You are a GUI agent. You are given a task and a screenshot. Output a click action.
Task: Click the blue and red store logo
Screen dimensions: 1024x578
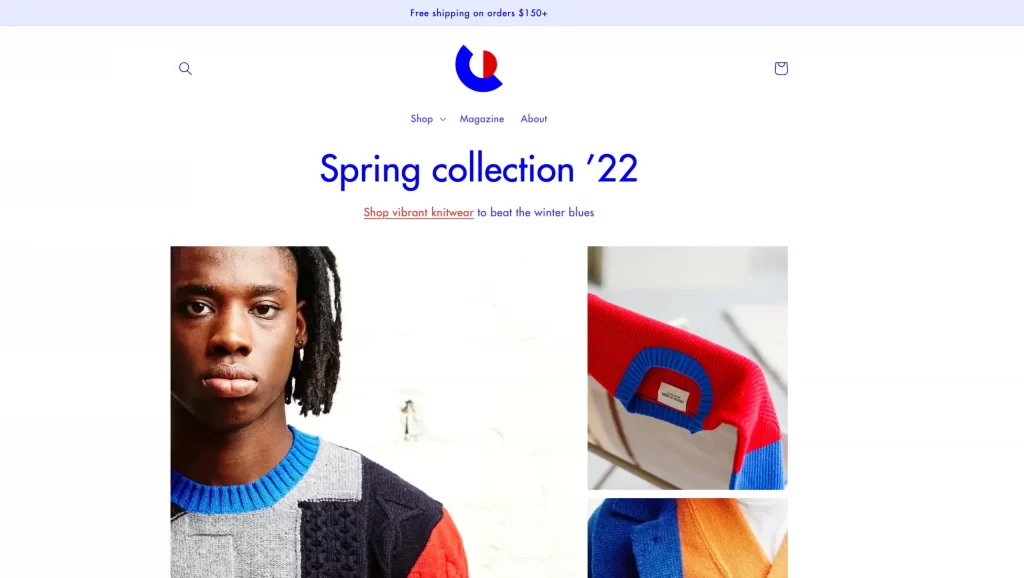[479, 69]
